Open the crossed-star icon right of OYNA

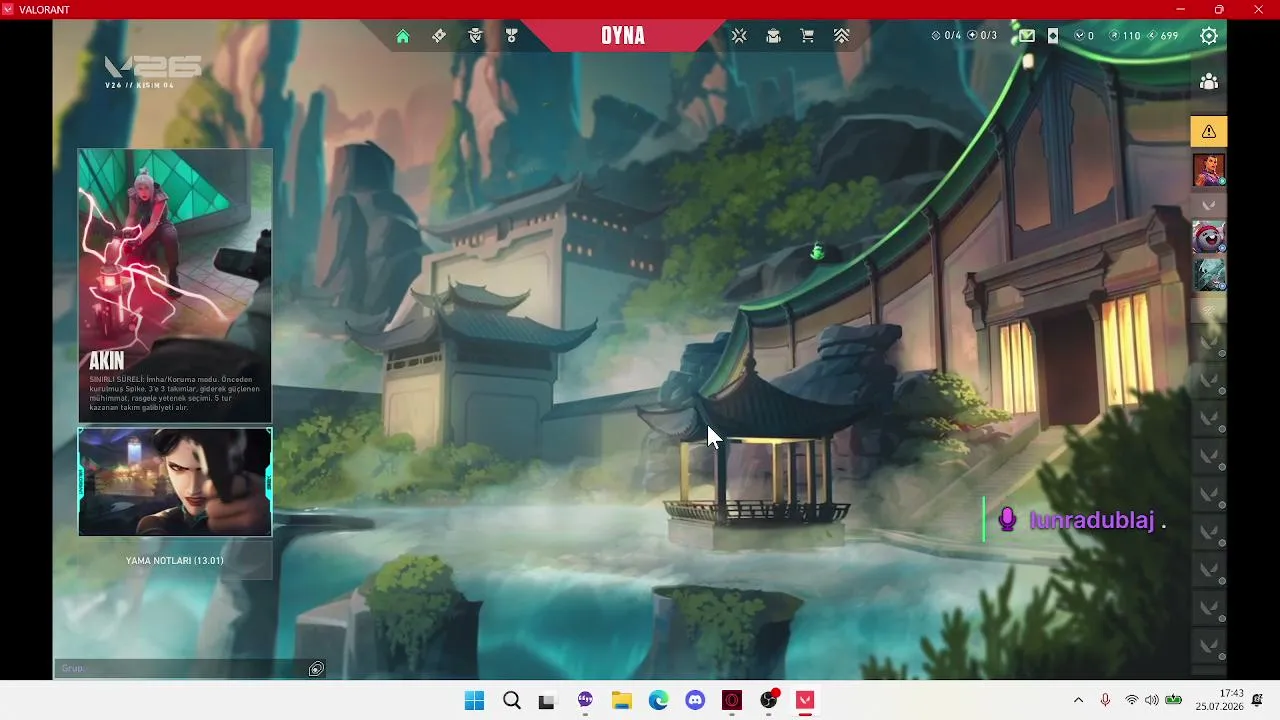click(739, 36)
